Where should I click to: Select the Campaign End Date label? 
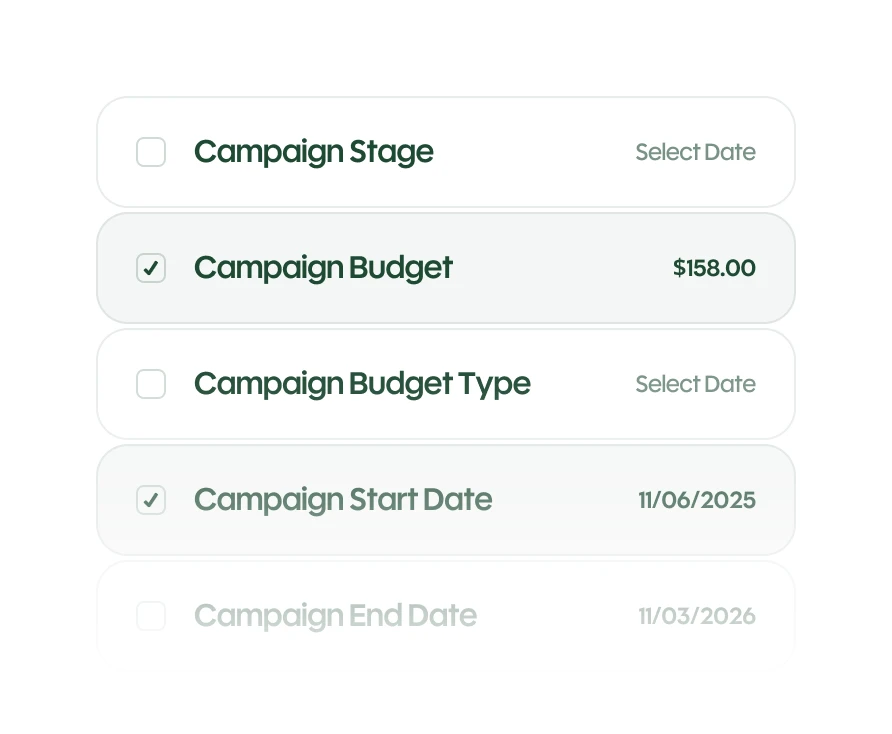[336, 616]
